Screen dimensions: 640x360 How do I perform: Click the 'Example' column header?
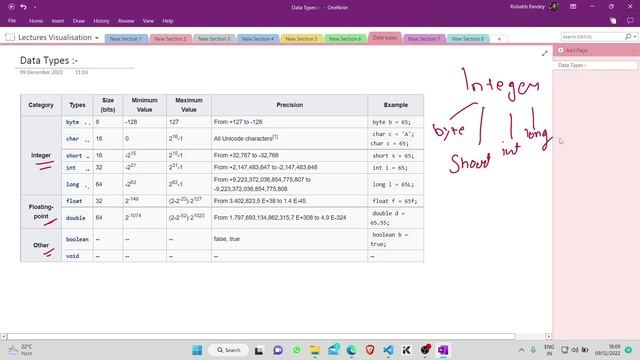[x=396, y=105]
